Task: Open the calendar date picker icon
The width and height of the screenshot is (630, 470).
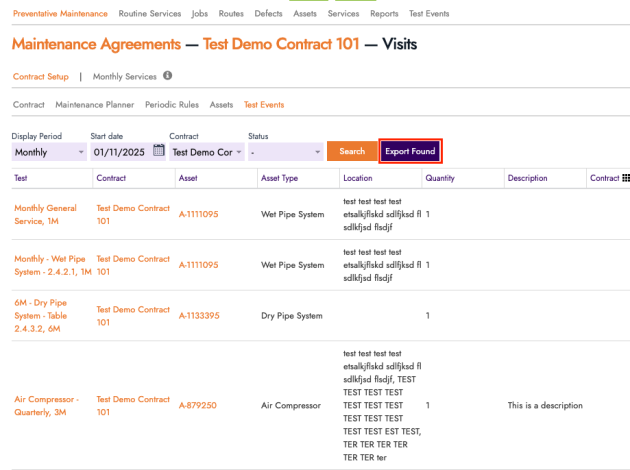Action: (158, 152)
